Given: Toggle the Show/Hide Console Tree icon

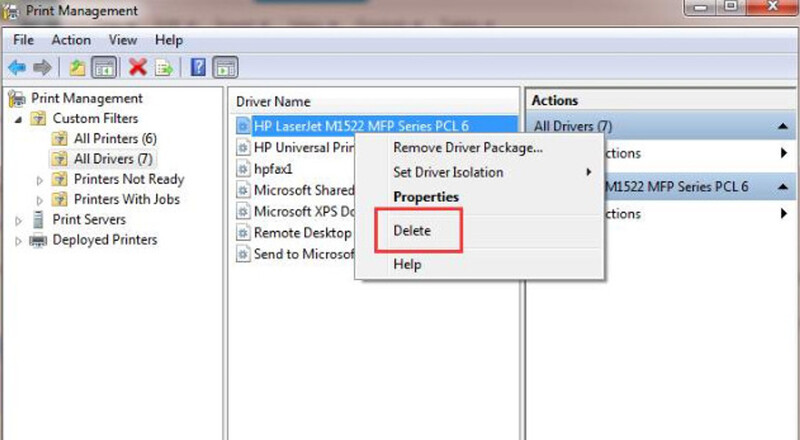Looking at the screenshot, I should click(104, 67).
